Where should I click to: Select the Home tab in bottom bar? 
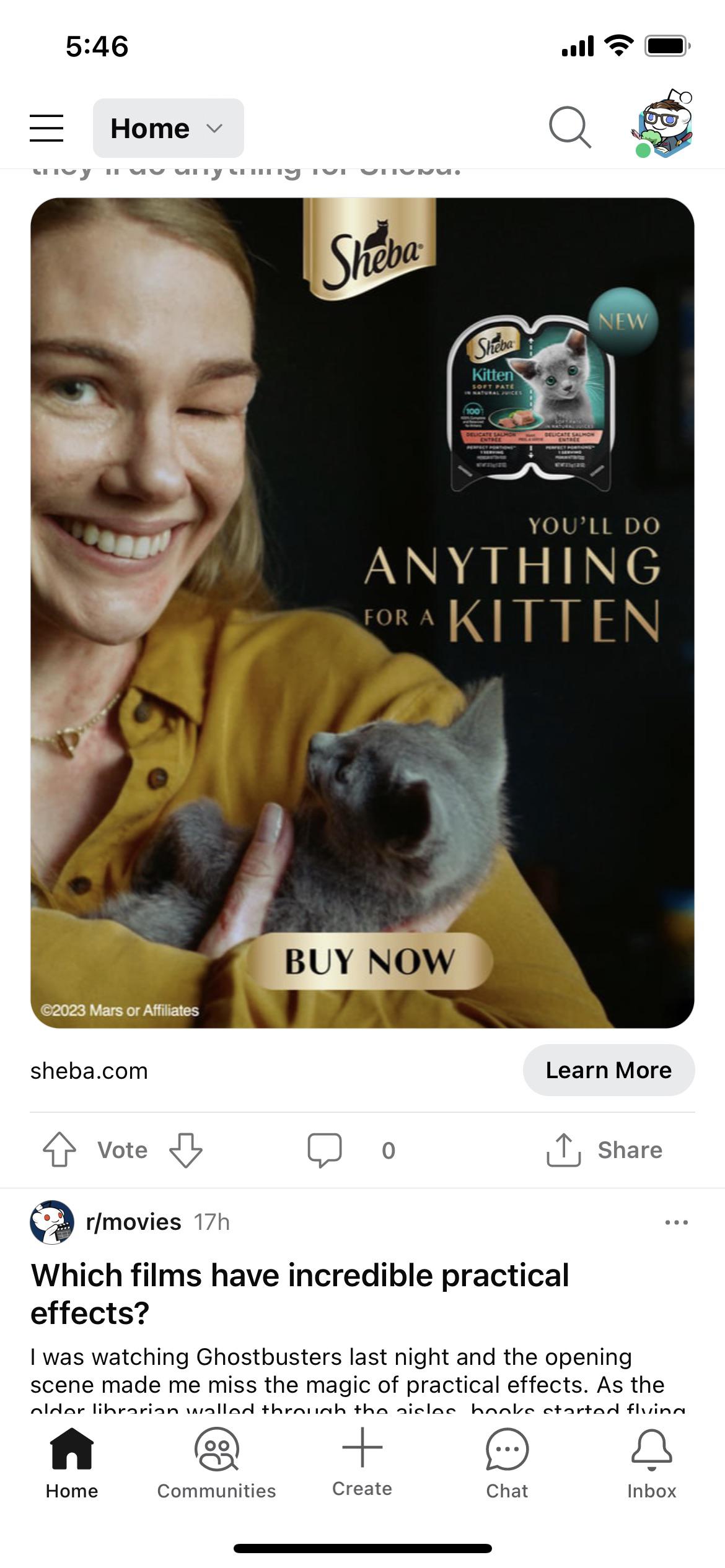(x=72, y=1464)
